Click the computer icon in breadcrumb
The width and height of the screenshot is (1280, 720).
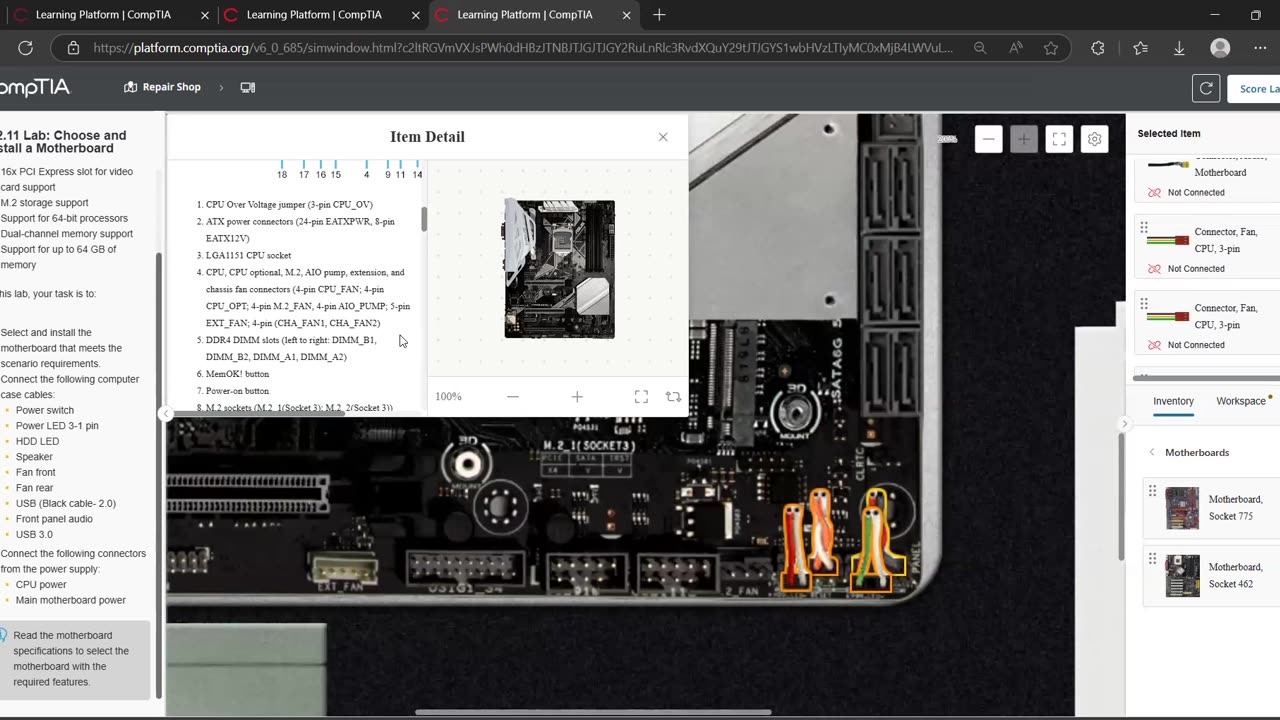(x=248, y=87)
